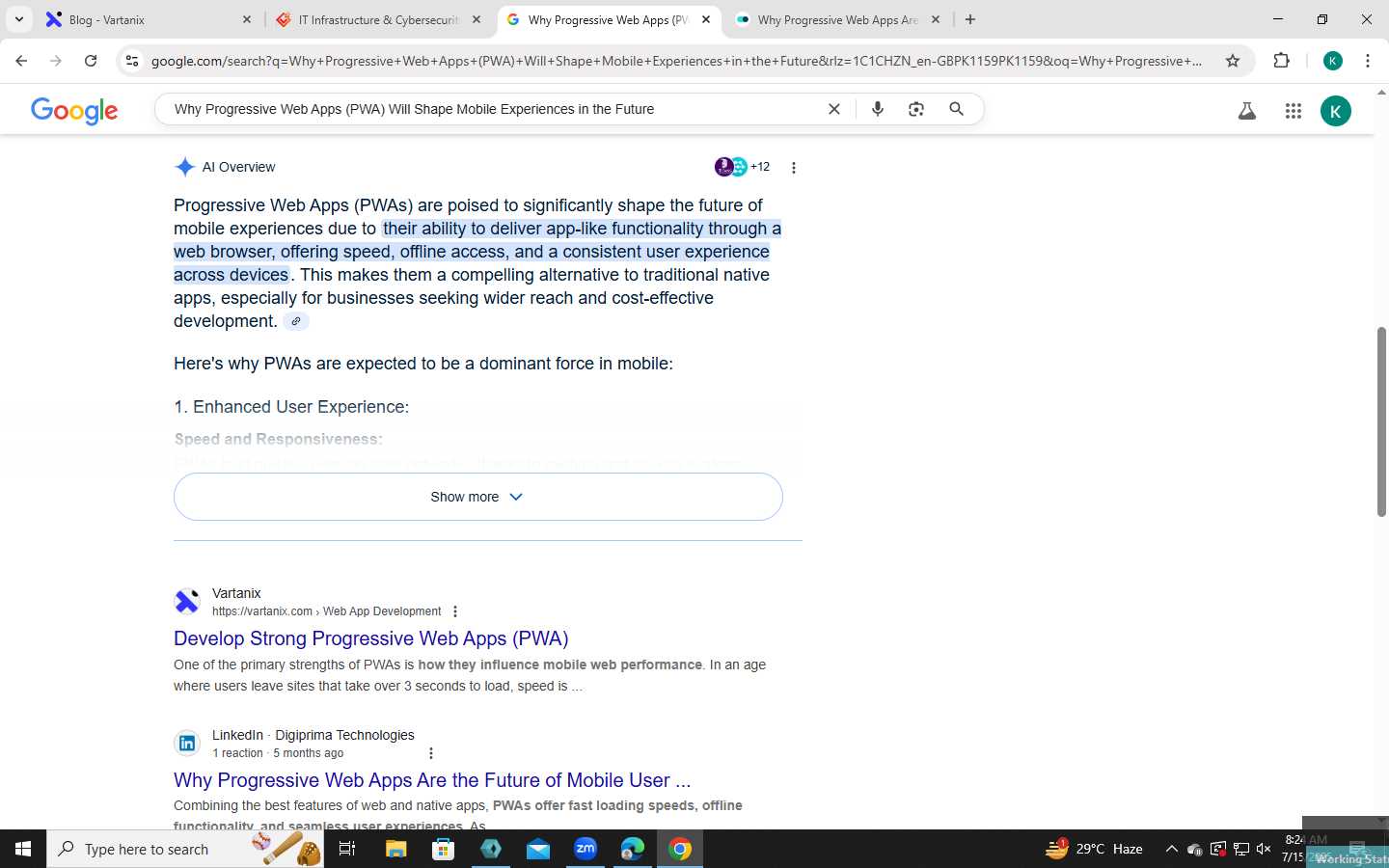Open Microsoft Store from the taskbar
This screenshot has height=868, width=1389.
pyautogui.click(x=443, y=849)
